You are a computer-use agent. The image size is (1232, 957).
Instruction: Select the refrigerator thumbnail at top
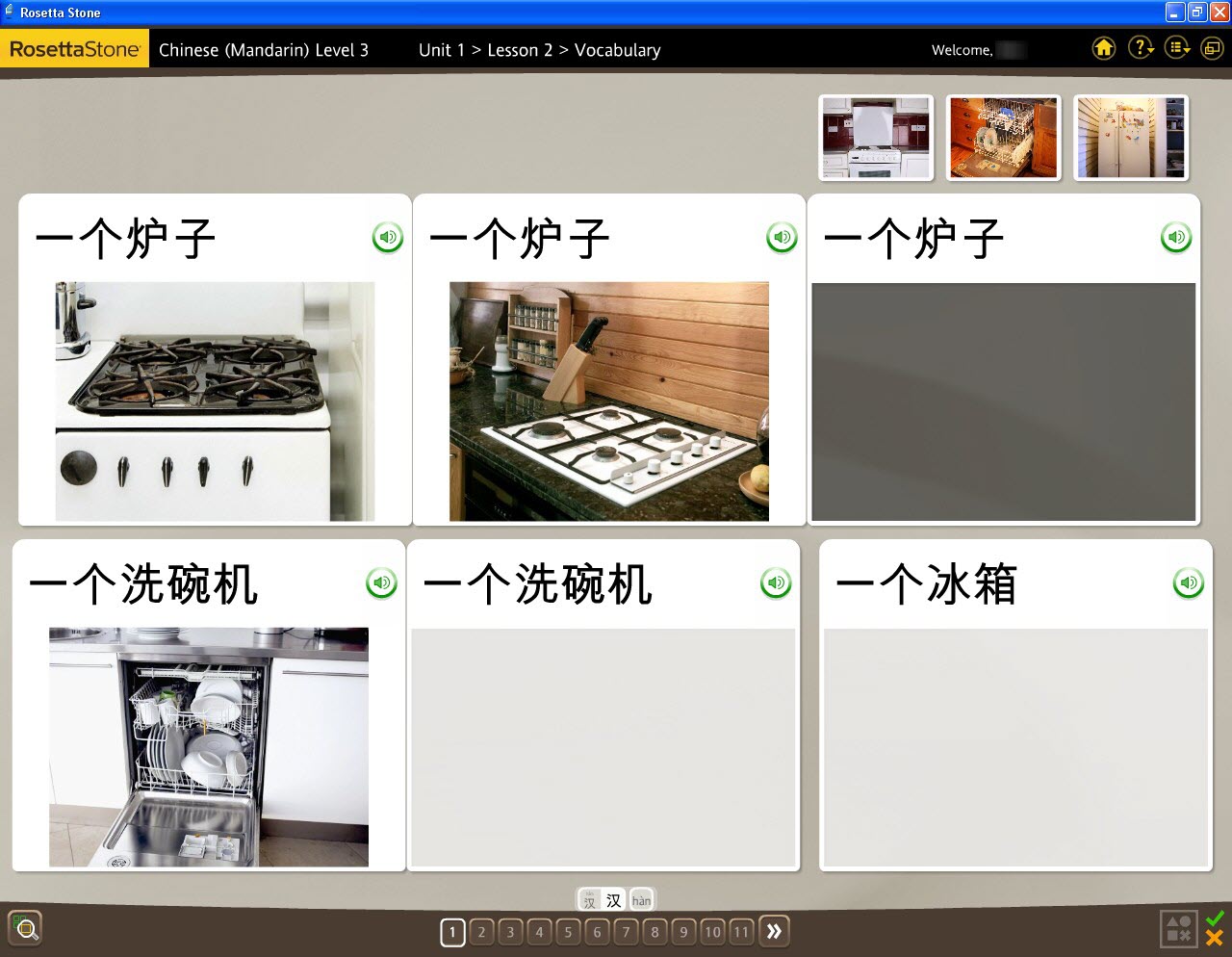click(x=1131, y=137)
